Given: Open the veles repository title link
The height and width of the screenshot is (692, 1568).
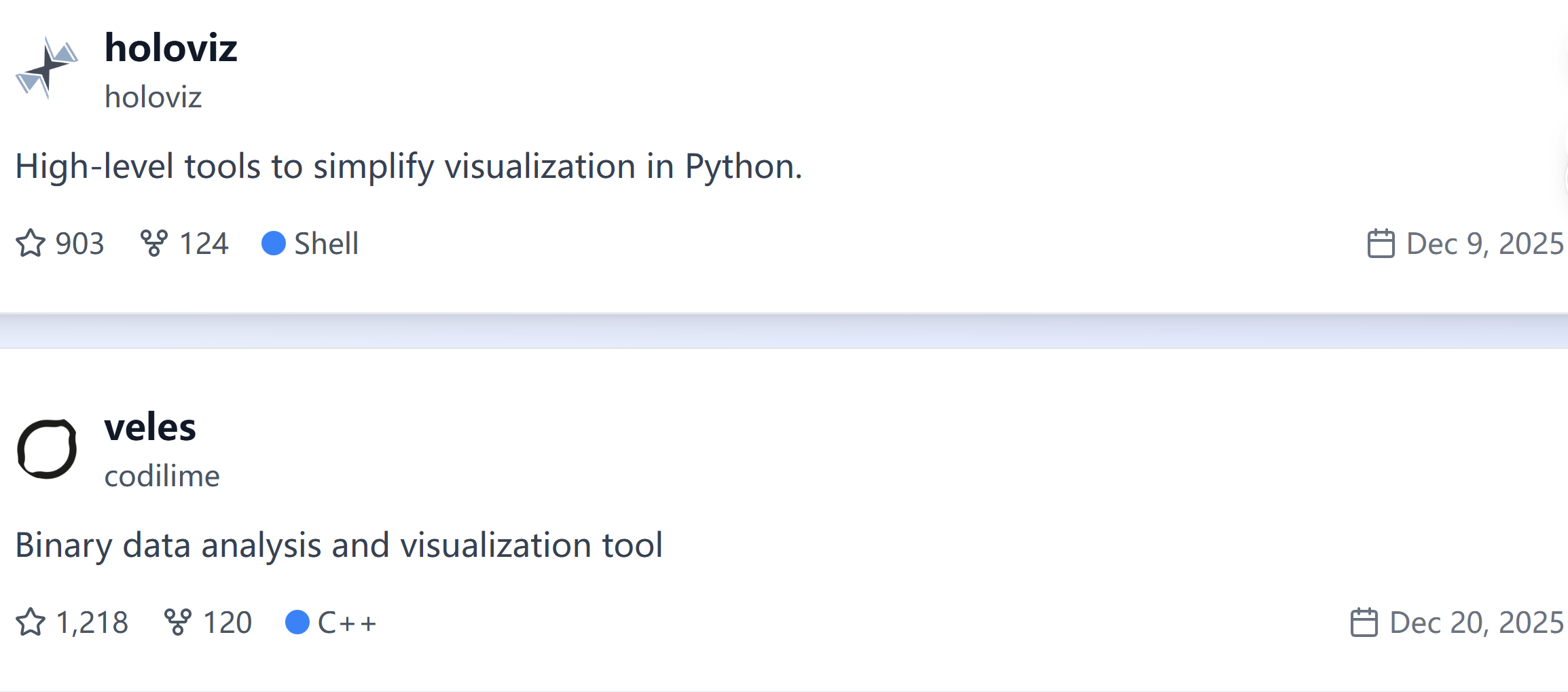Looking at the screenshot, I should click(x=150, y=427).
